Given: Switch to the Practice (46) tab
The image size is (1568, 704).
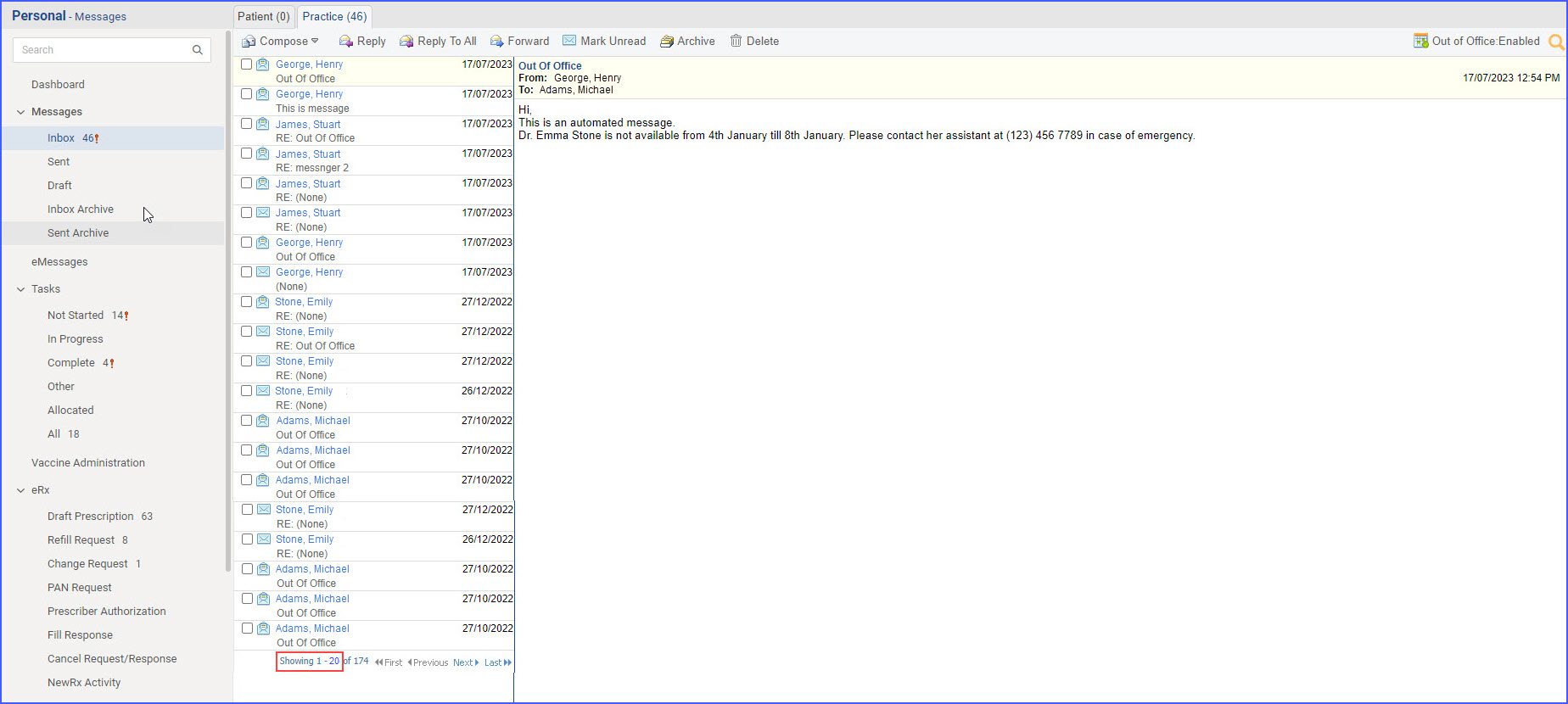Looking at the screenshot, I should click(334, 16).
